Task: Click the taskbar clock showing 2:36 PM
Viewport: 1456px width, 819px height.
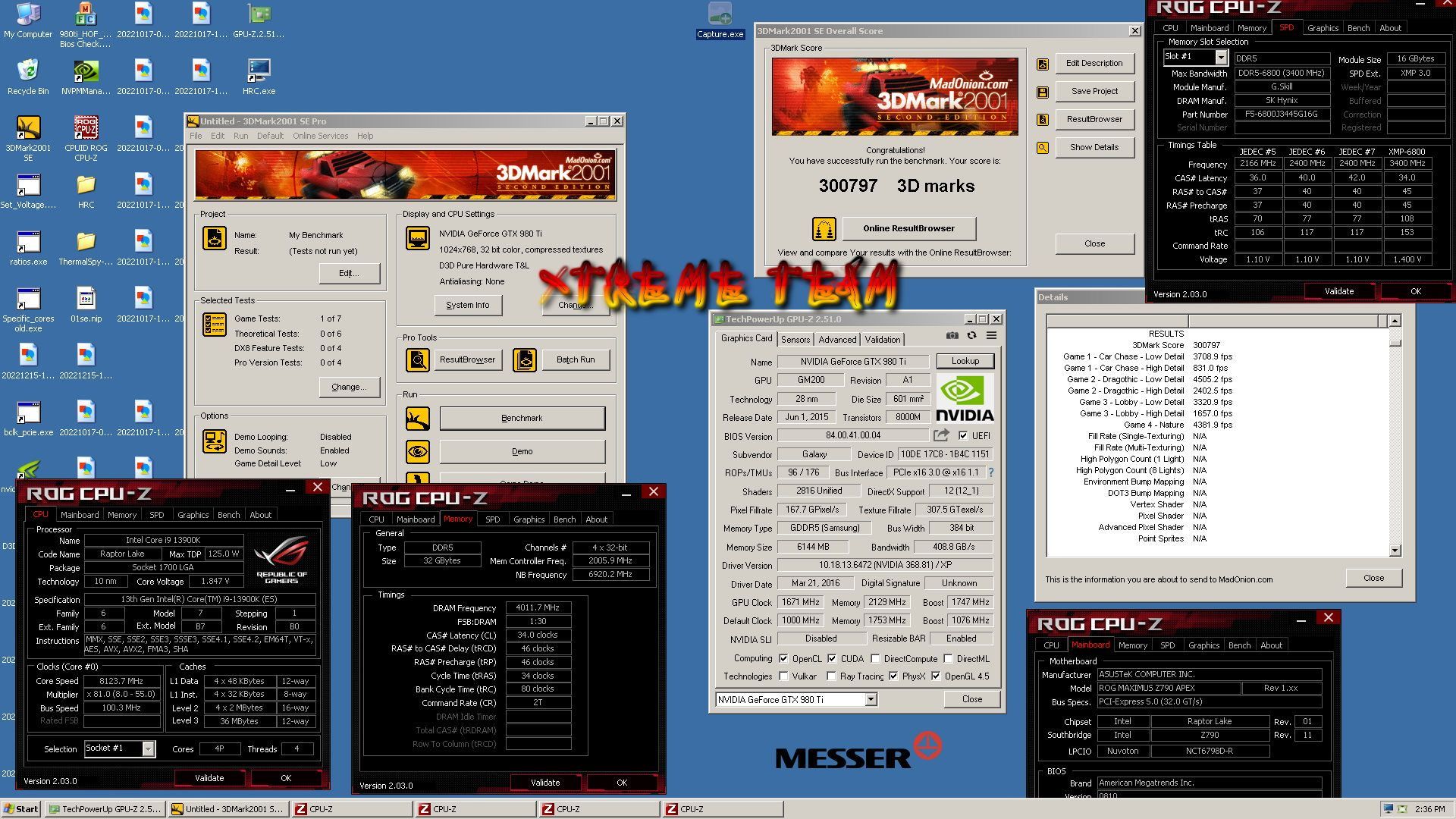Action: [1429, 809]
